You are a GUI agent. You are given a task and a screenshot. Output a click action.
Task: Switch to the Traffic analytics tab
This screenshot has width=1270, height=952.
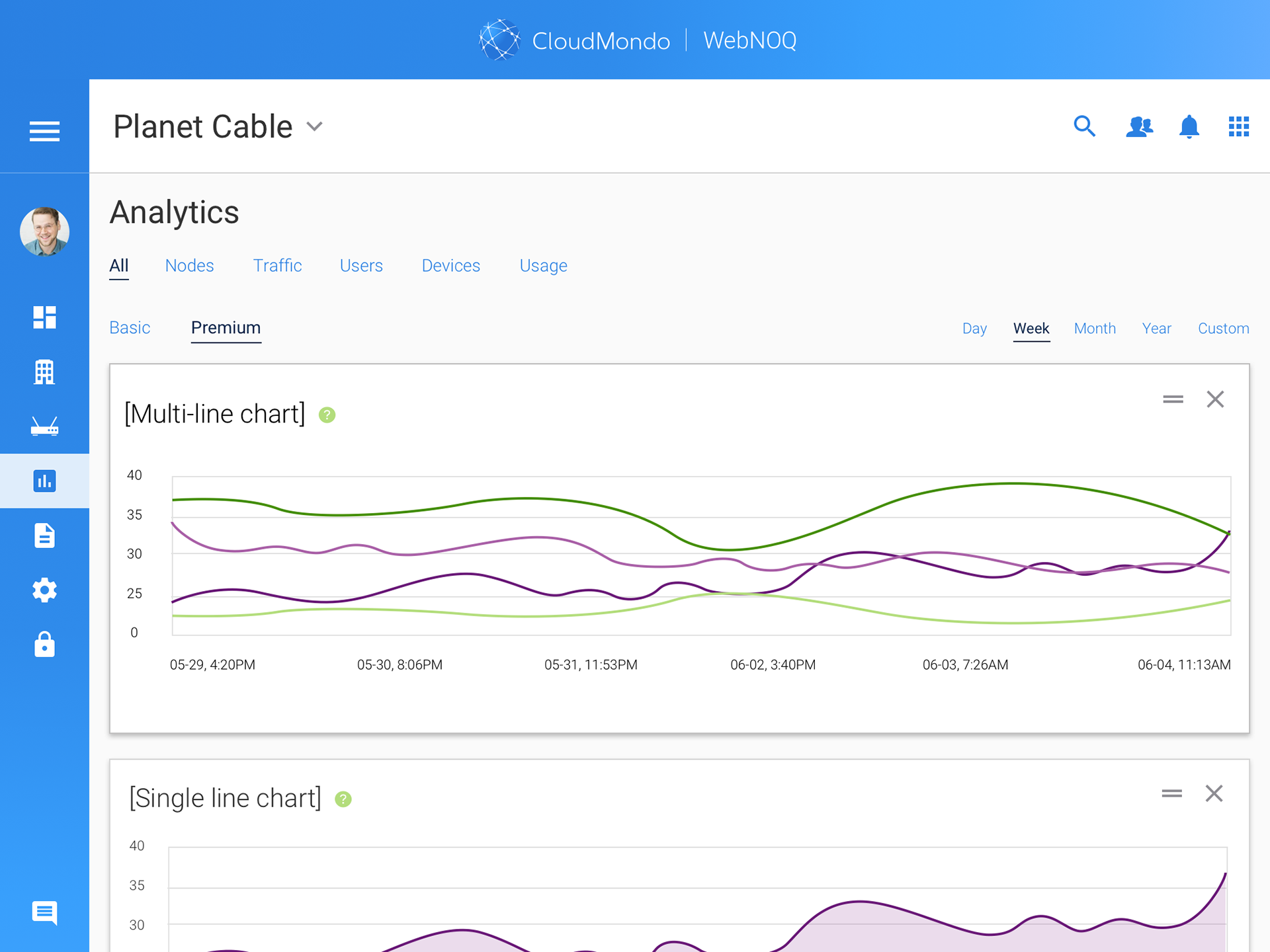pyautogui.click(x=277, y=266)
